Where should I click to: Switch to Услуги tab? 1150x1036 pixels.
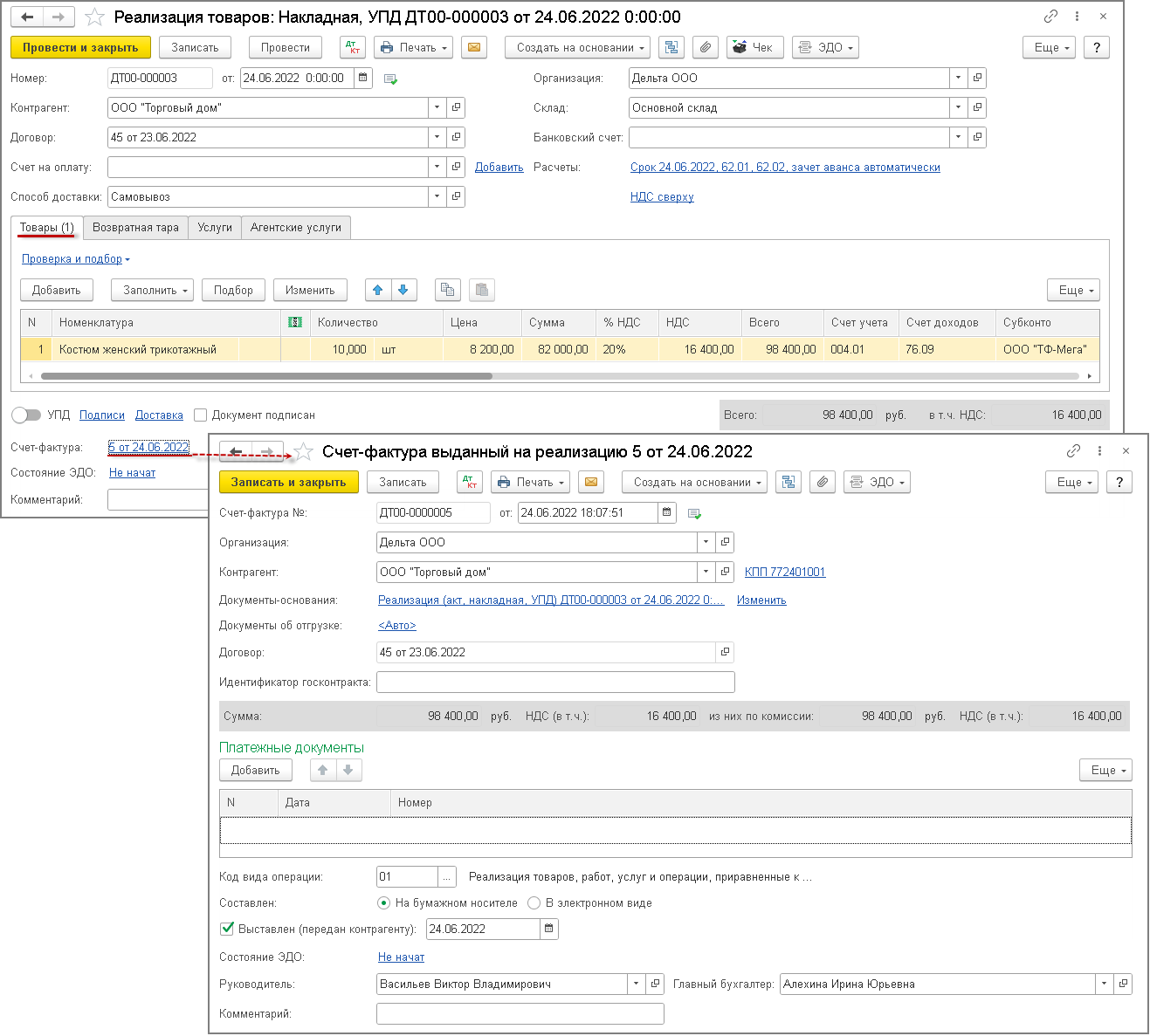pos(215,228)
